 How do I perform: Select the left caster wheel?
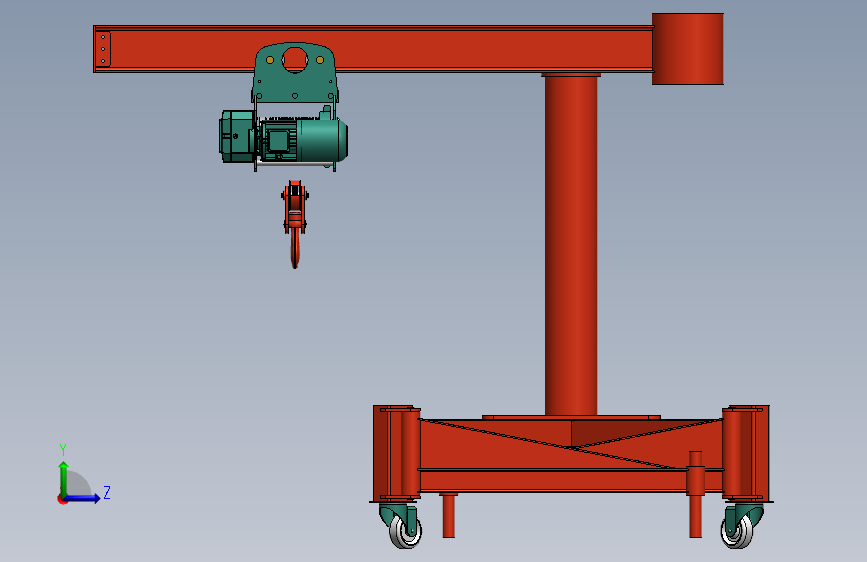(x=405, y=532)
